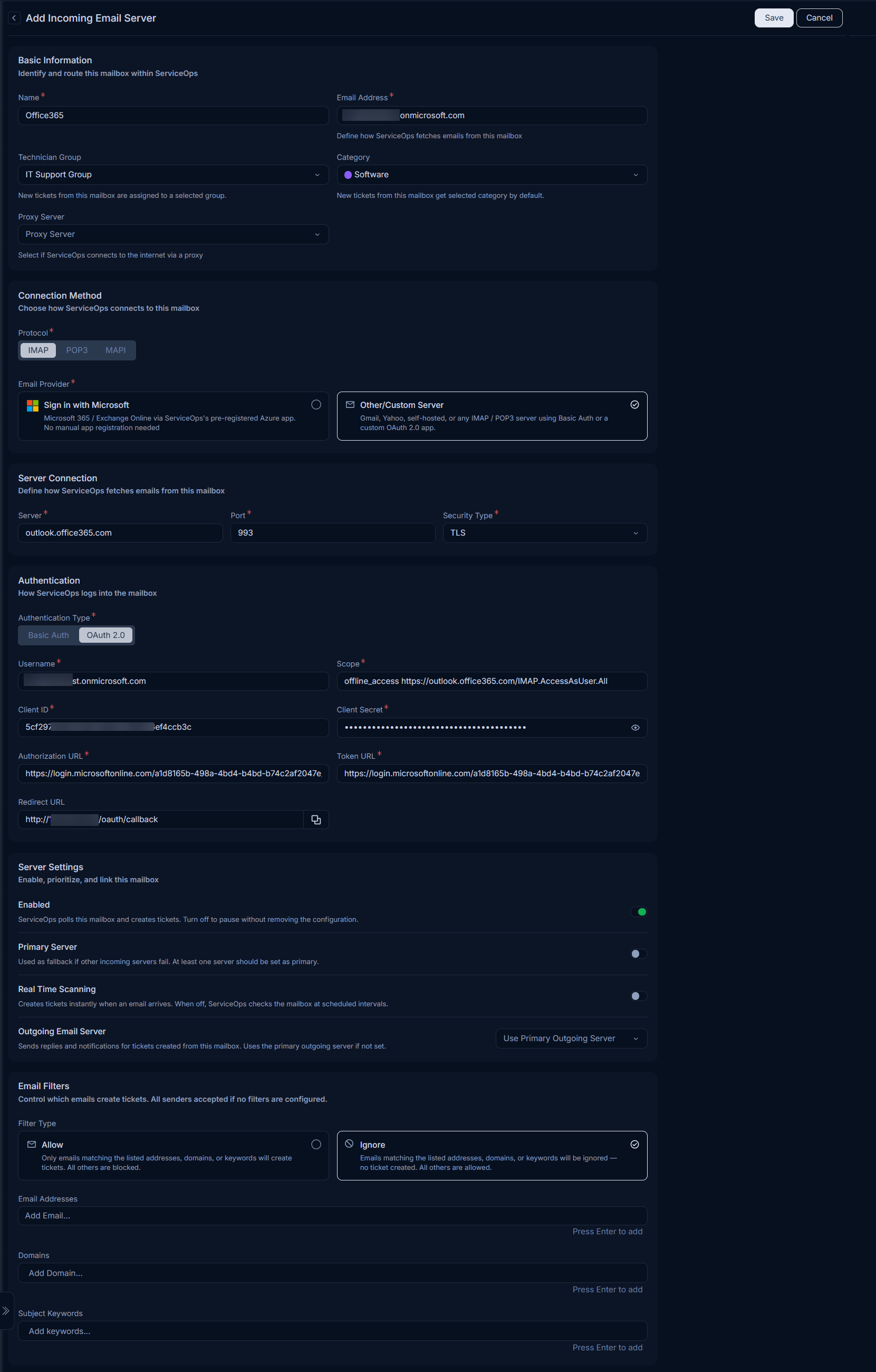Viewport: 876px width, 1372px height.
Task: Select the IMAP protocol tab
Action: point(38,350)
